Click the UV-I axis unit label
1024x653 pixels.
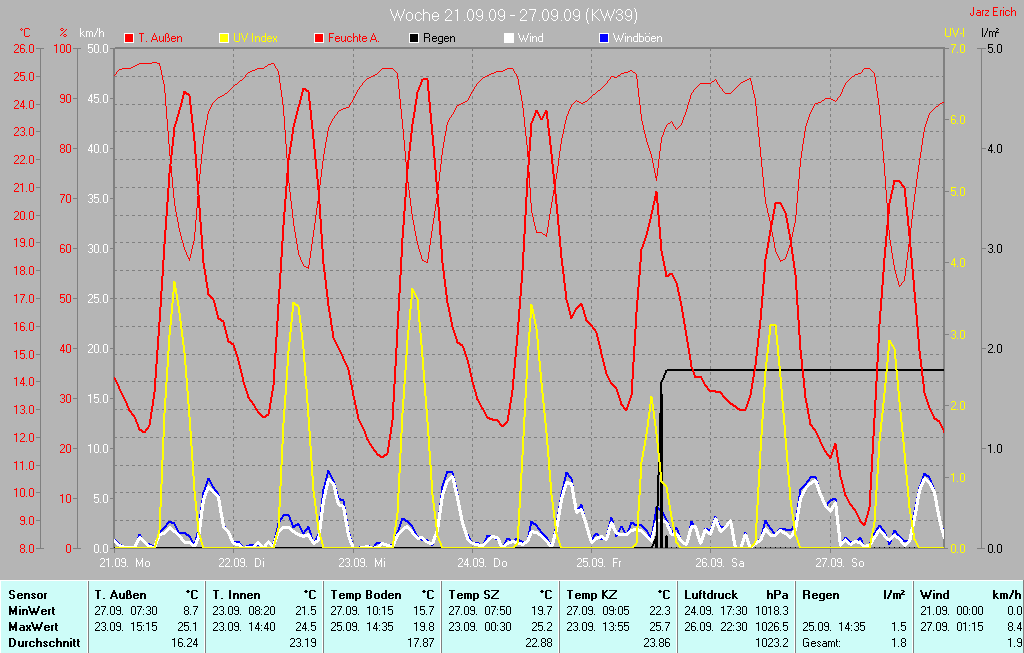click(954, 32)
